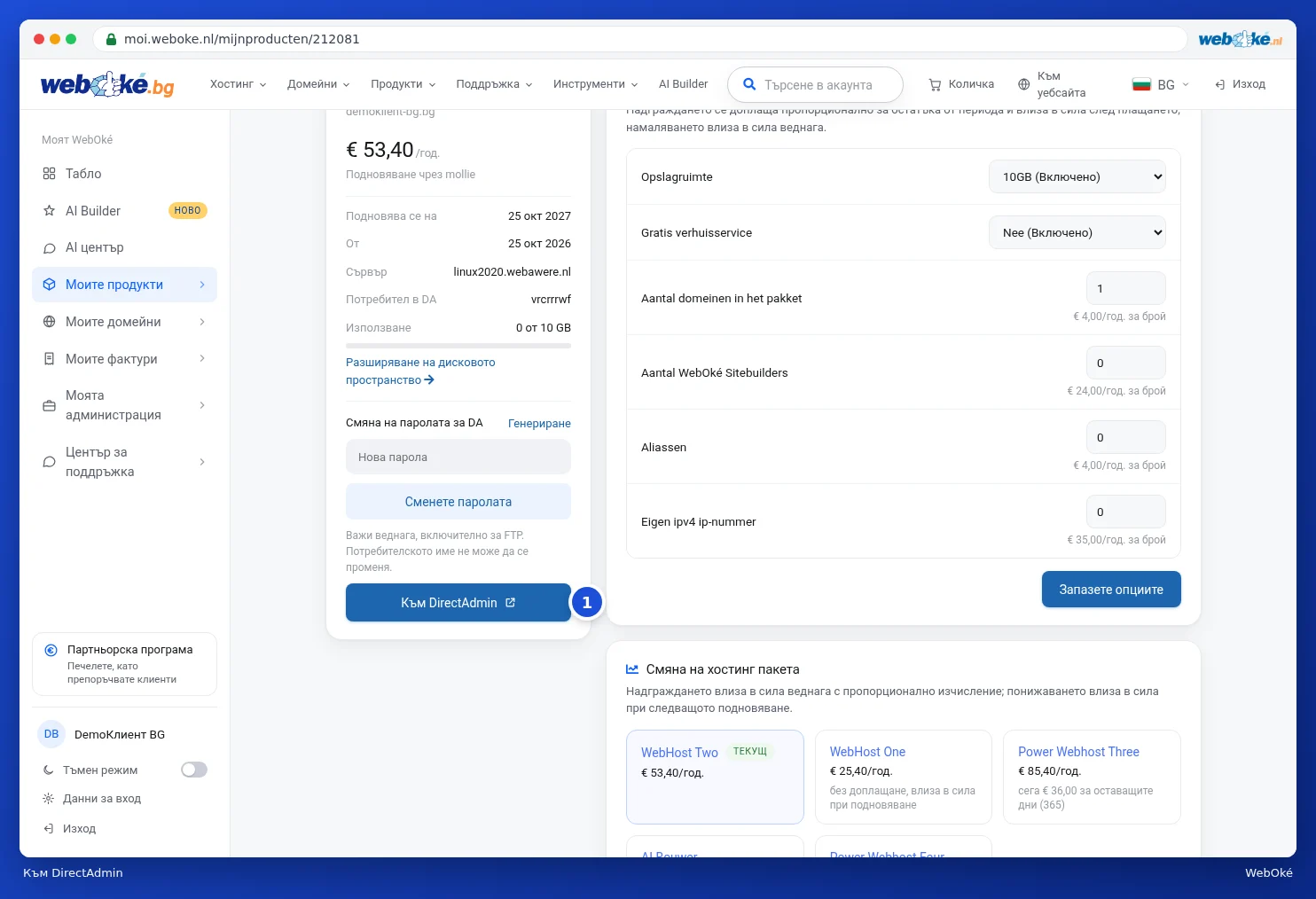Open AI Builder in top navigation
Screen dimensions: 1316x899
(x=683, y=84)
